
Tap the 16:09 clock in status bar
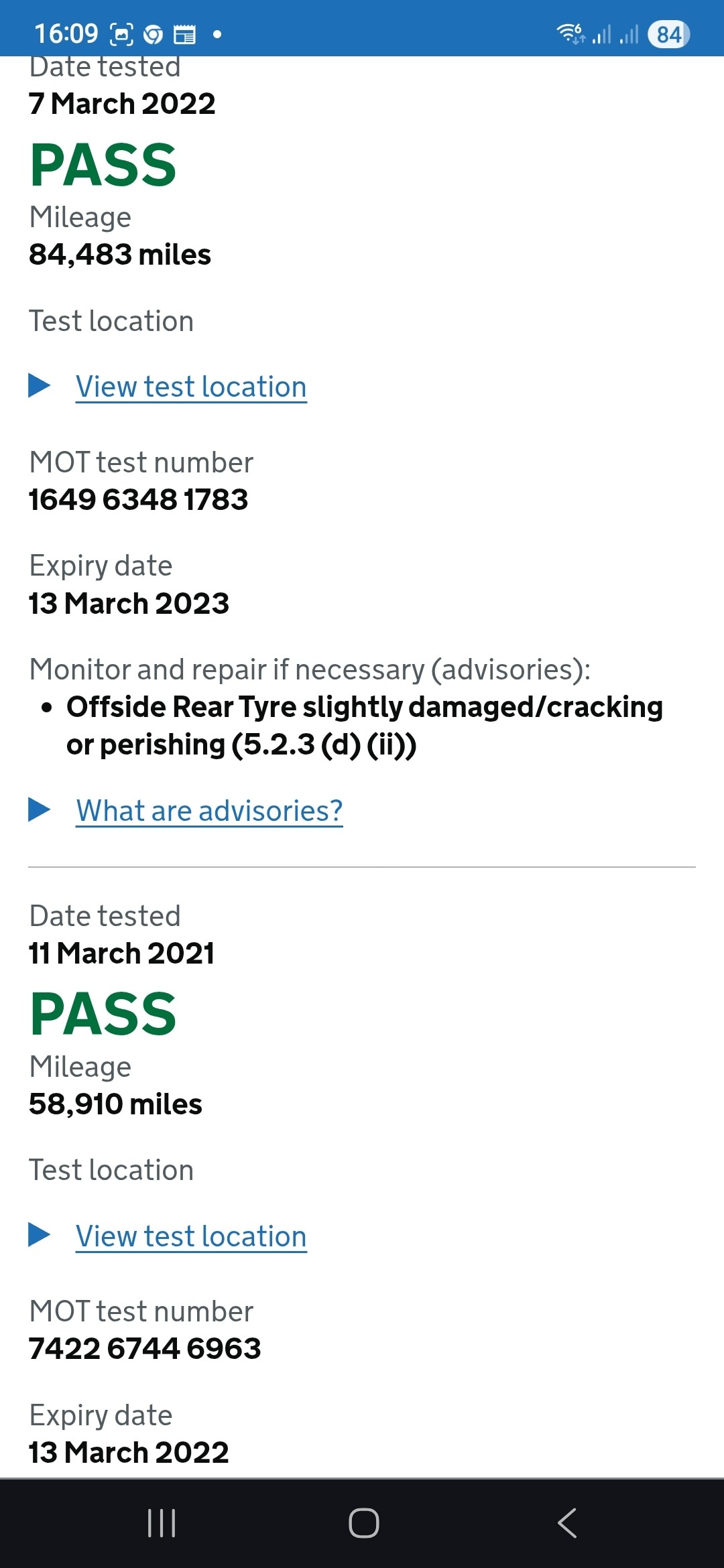pos(66,34)
